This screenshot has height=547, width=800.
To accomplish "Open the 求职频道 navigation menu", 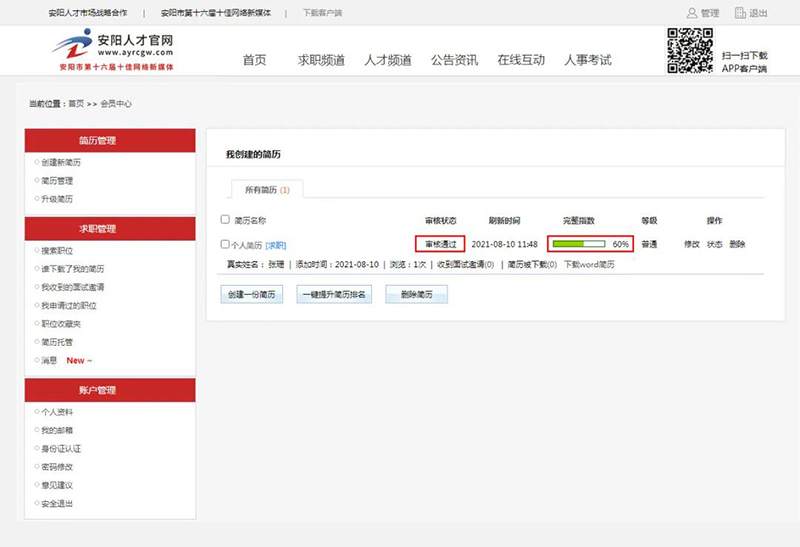I will [321, 60].
